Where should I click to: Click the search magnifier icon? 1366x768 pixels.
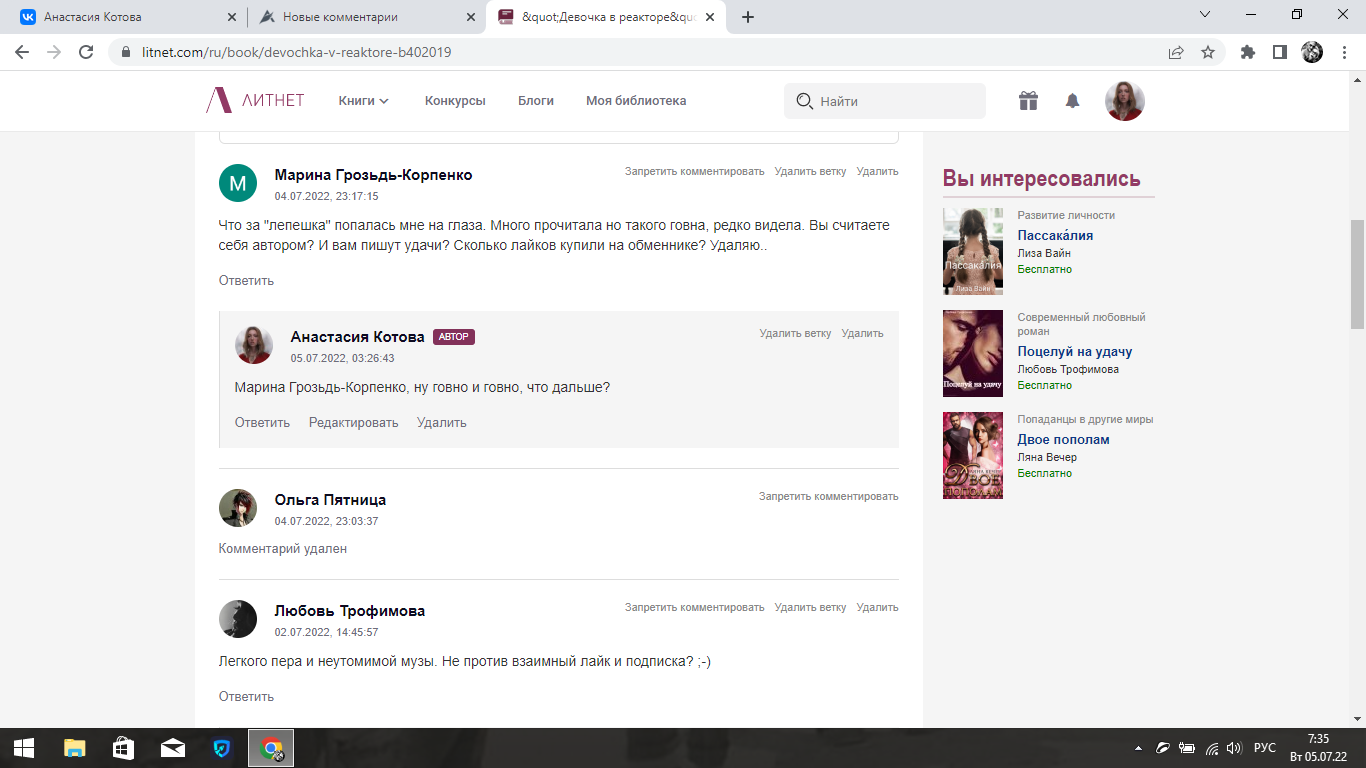pyautogui.click(x=804, y=101)
